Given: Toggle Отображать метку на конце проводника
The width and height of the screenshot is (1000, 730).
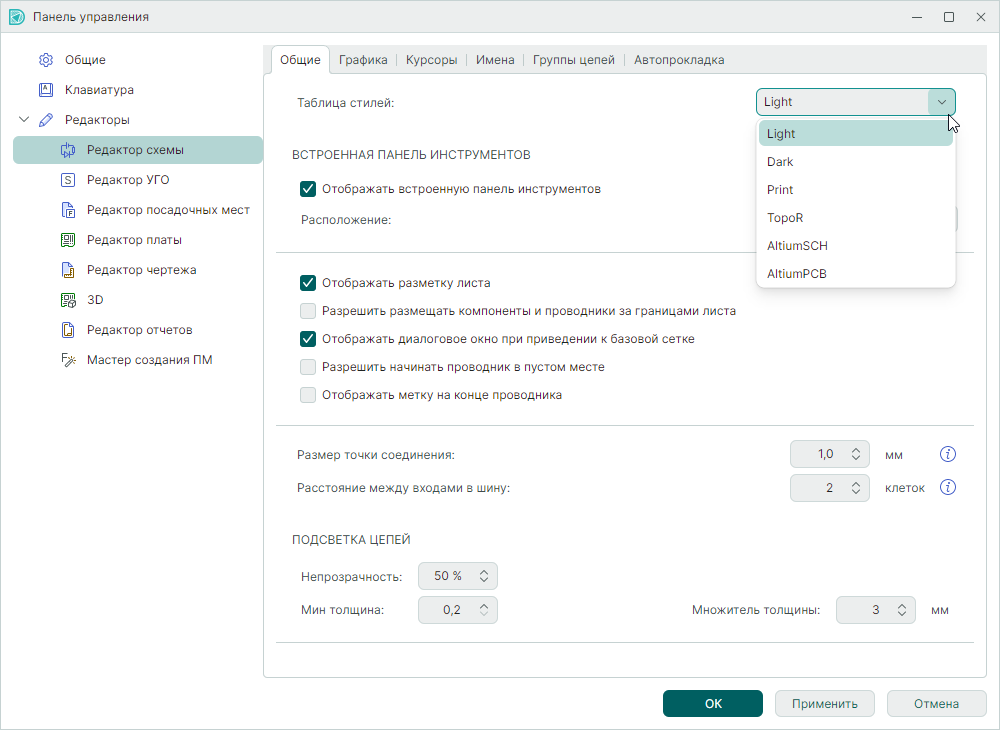Looking at the screenshot, I should (x=308, y=395).
